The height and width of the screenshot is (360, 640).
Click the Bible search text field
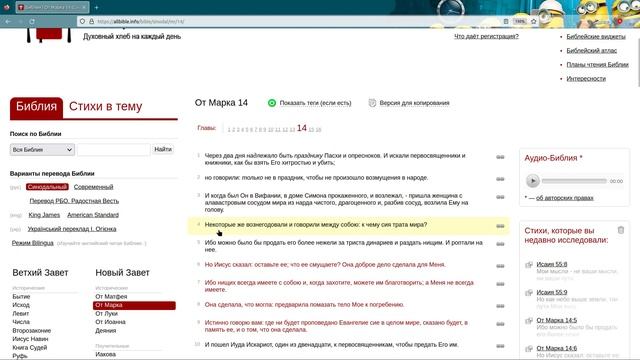click(113, 150)
